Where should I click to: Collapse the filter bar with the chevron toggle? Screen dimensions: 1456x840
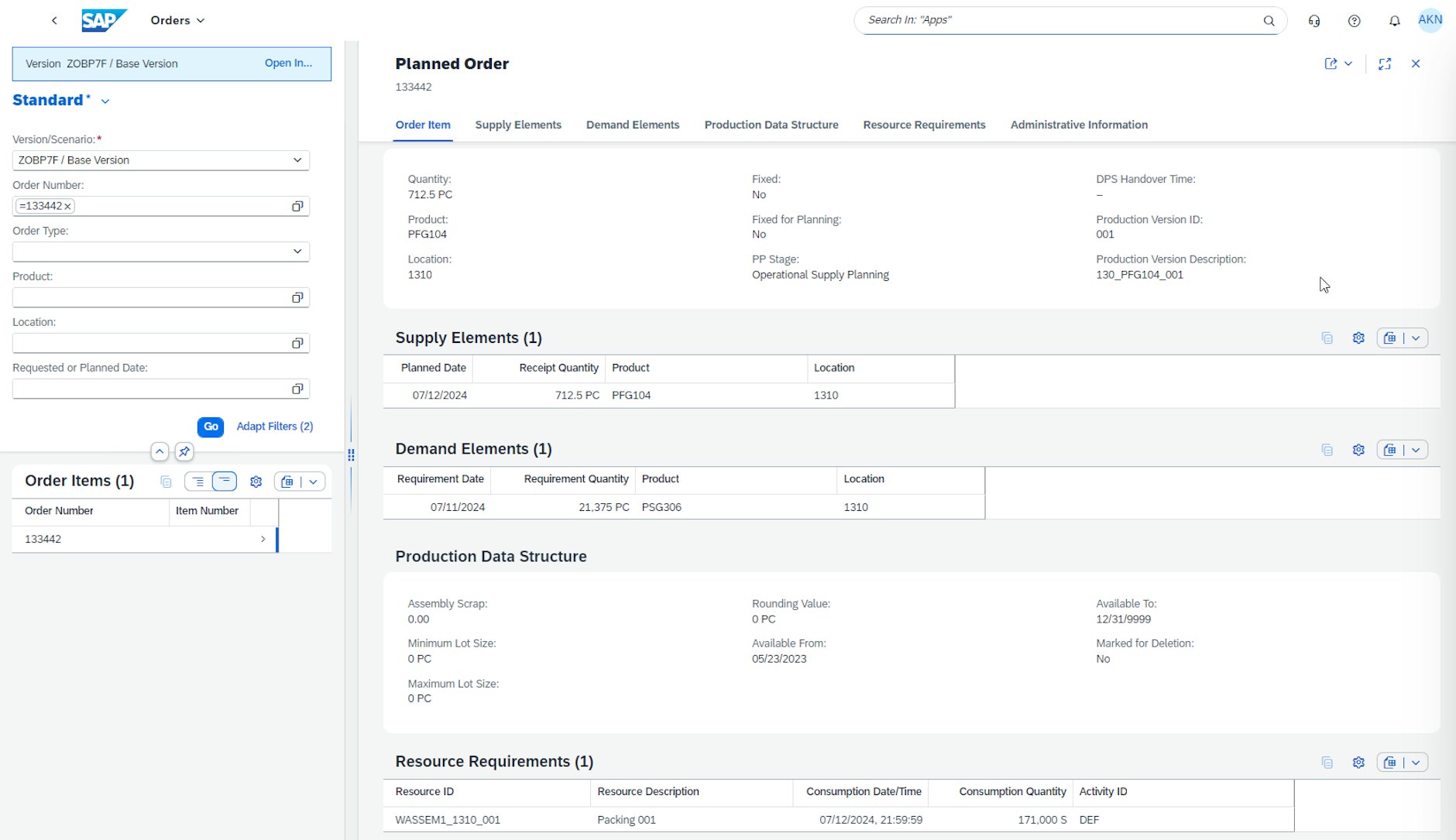(160, 451)
